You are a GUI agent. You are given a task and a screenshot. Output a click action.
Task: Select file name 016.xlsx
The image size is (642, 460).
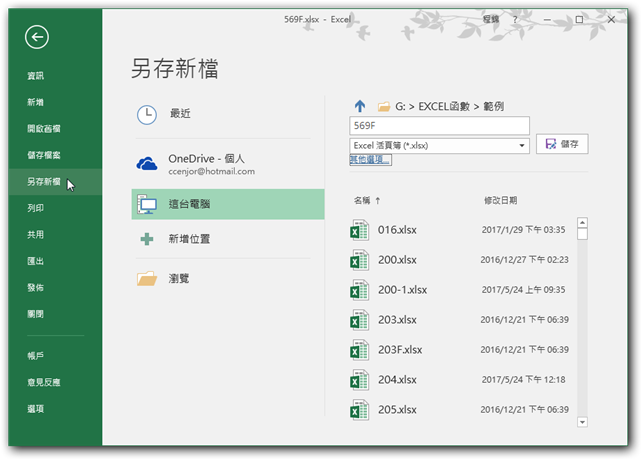point(397,230)
